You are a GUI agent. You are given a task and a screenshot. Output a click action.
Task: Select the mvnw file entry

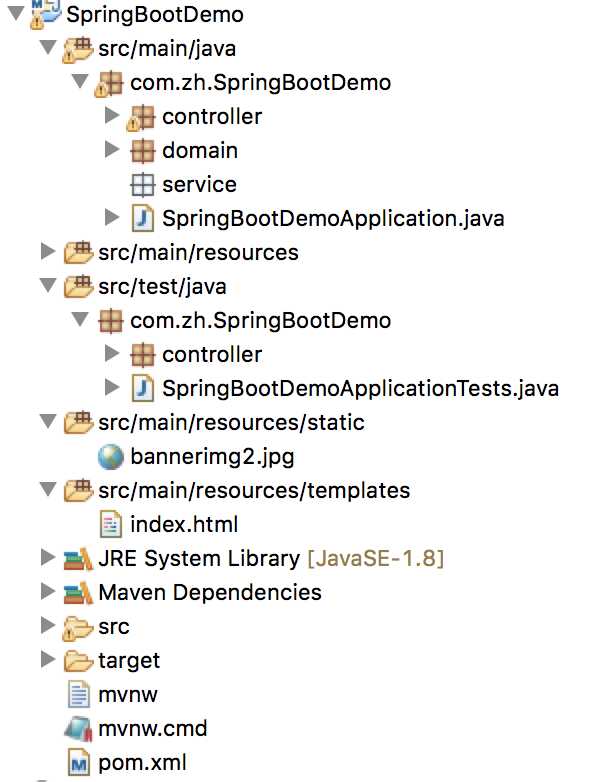pos(128,695)
